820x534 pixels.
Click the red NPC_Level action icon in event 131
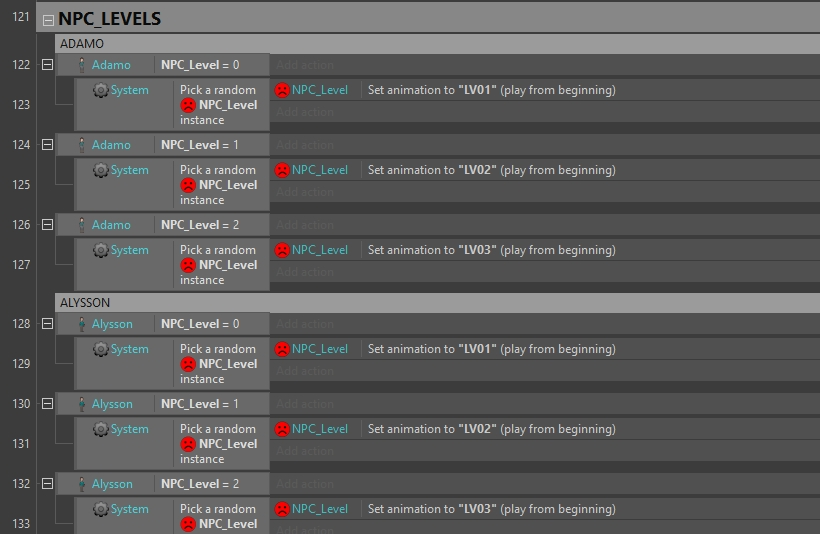[x=282, y=429]
